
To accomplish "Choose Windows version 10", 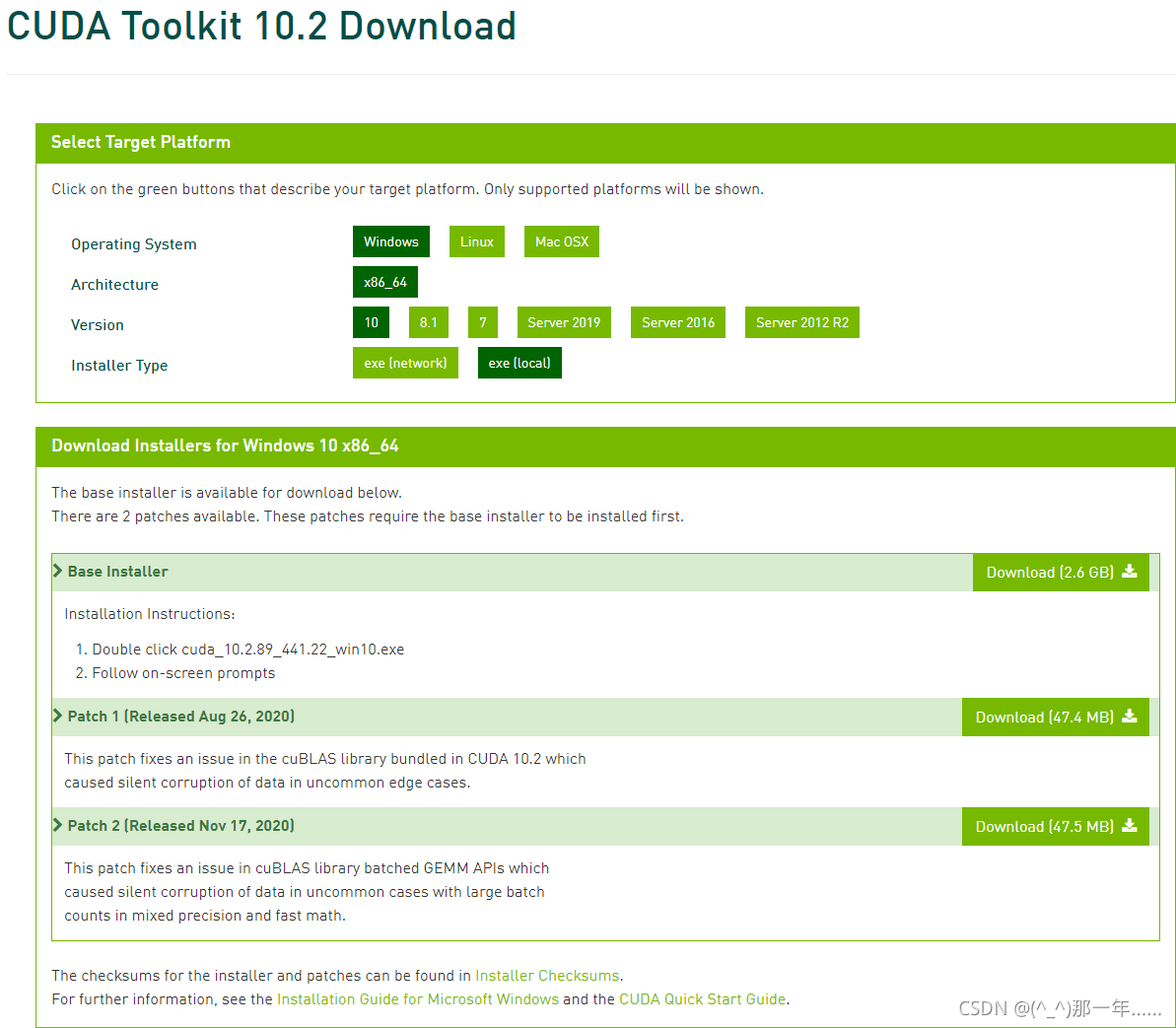I will [371, 322].
